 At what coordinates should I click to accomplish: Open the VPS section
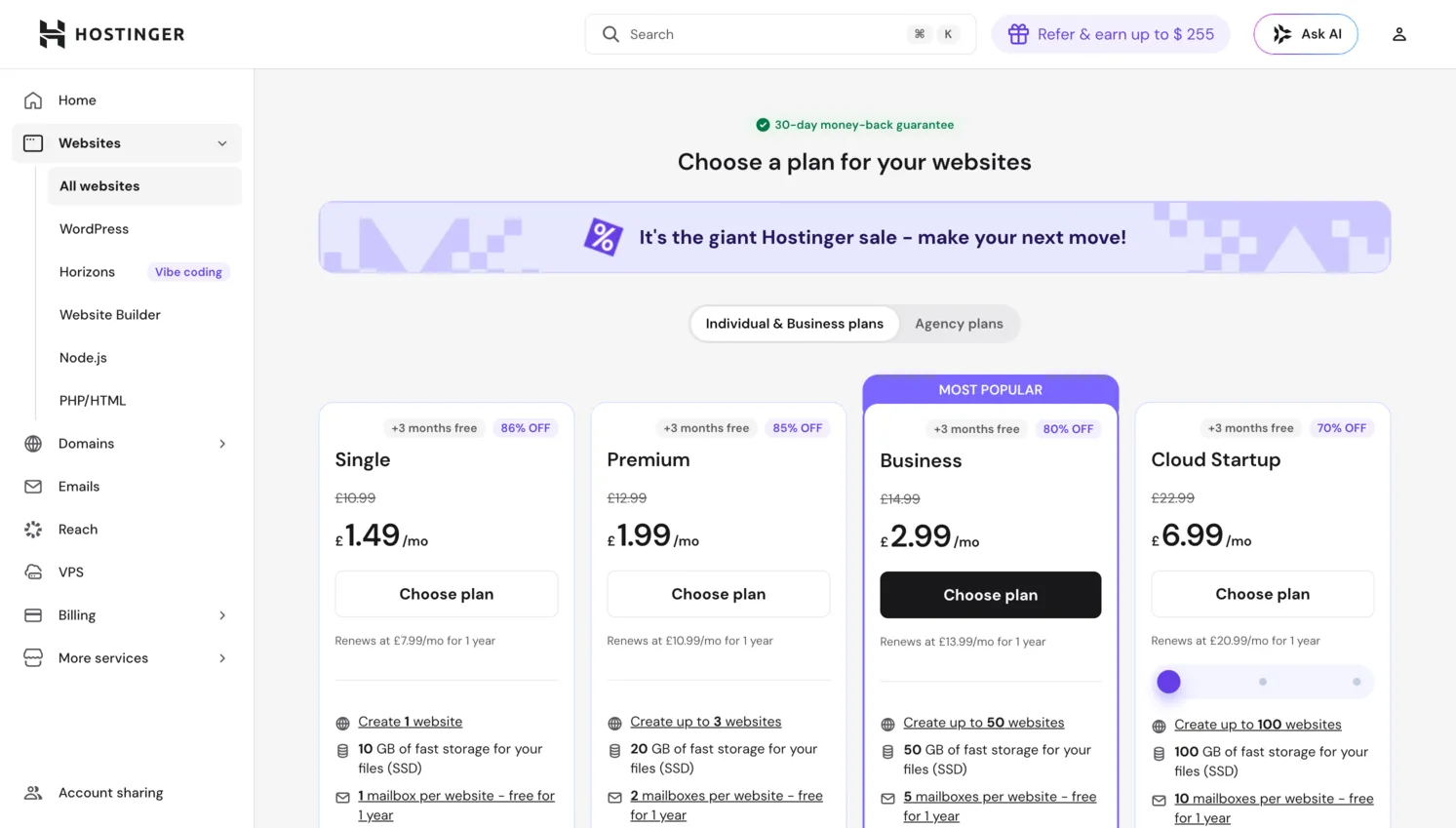coord(72,572)
